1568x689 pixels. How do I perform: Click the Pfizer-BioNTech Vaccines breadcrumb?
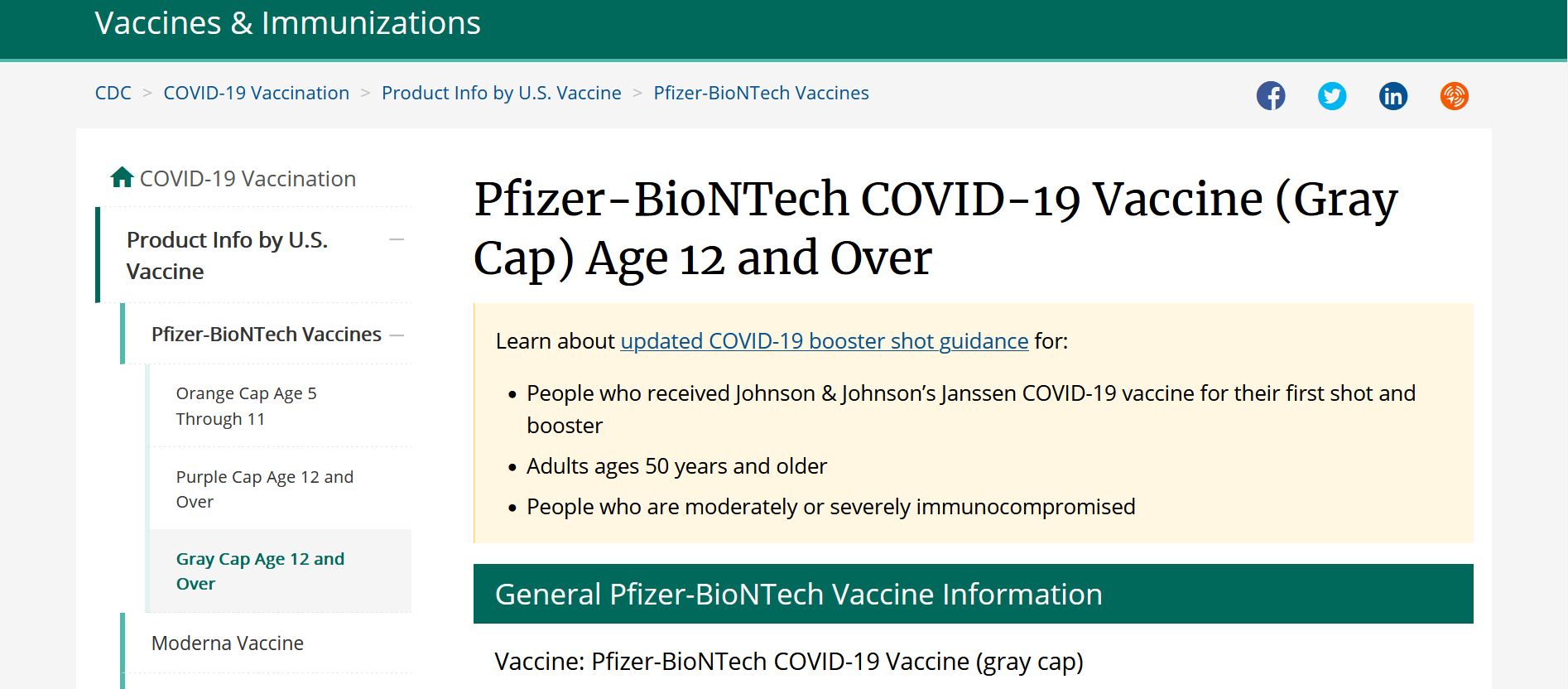pos(762,93)
